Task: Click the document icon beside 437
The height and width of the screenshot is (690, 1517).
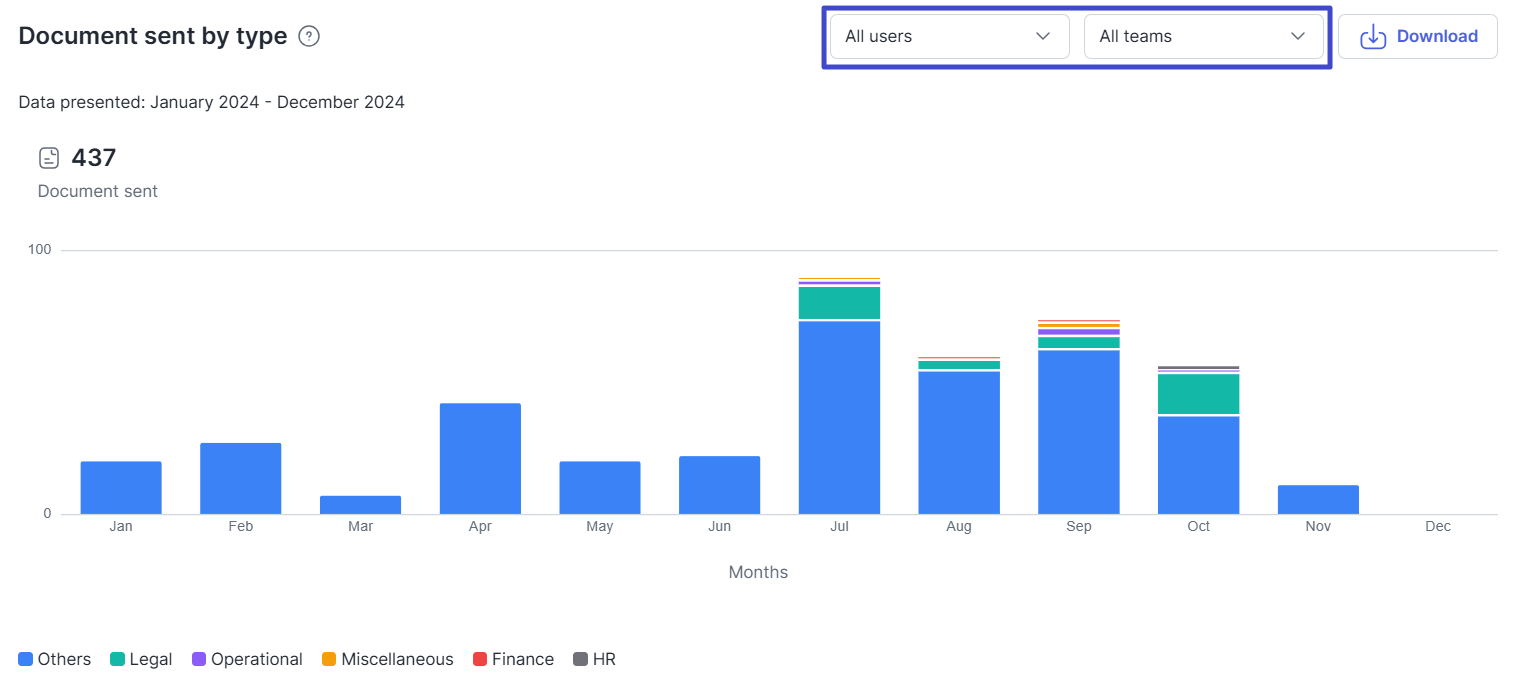Action: [x=49, y=158]
